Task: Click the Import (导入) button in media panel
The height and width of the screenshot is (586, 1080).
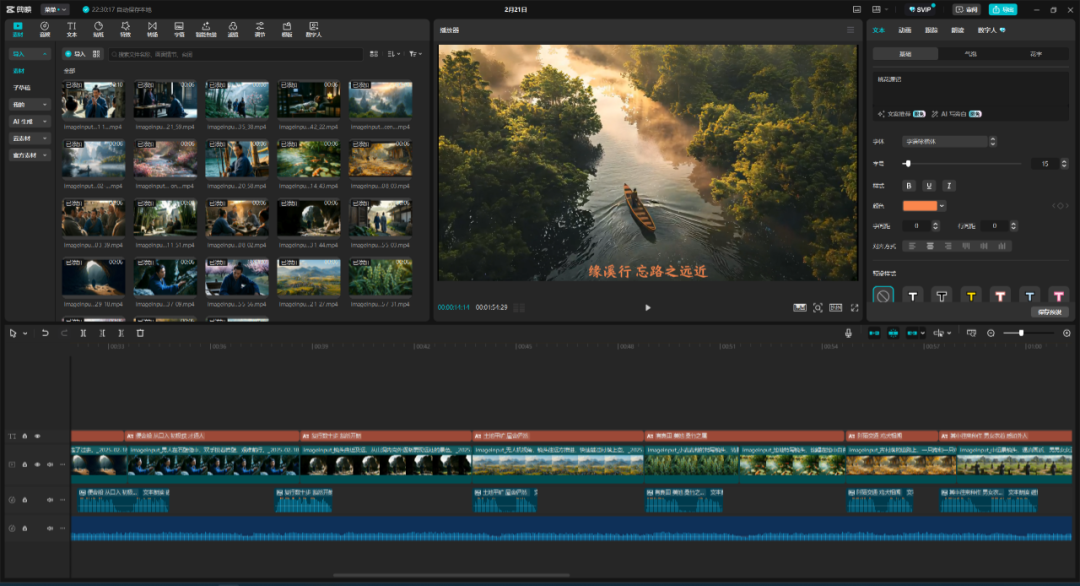Action: coord(75,54)
